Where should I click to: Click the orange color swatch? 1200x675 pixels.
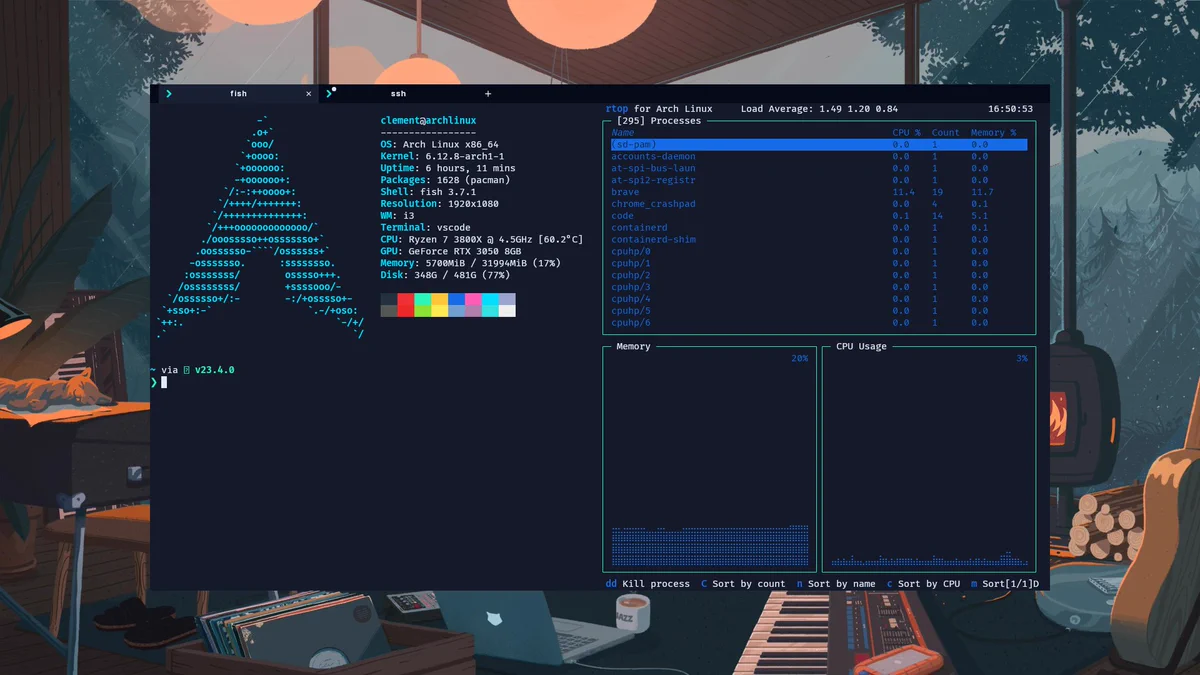pos(439,299)
